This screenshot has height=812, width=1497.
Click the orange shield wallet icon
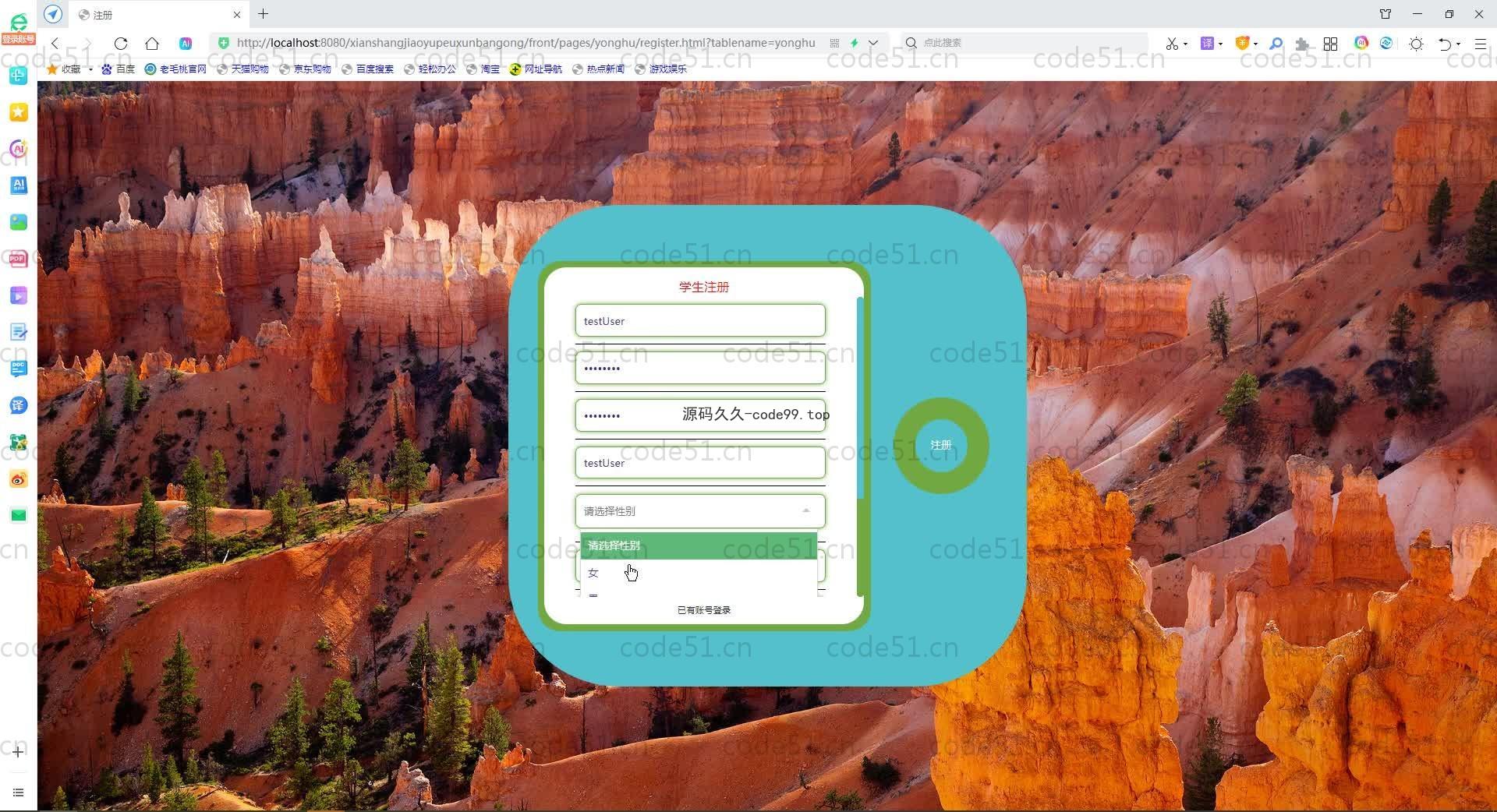tap(1242, 43)
